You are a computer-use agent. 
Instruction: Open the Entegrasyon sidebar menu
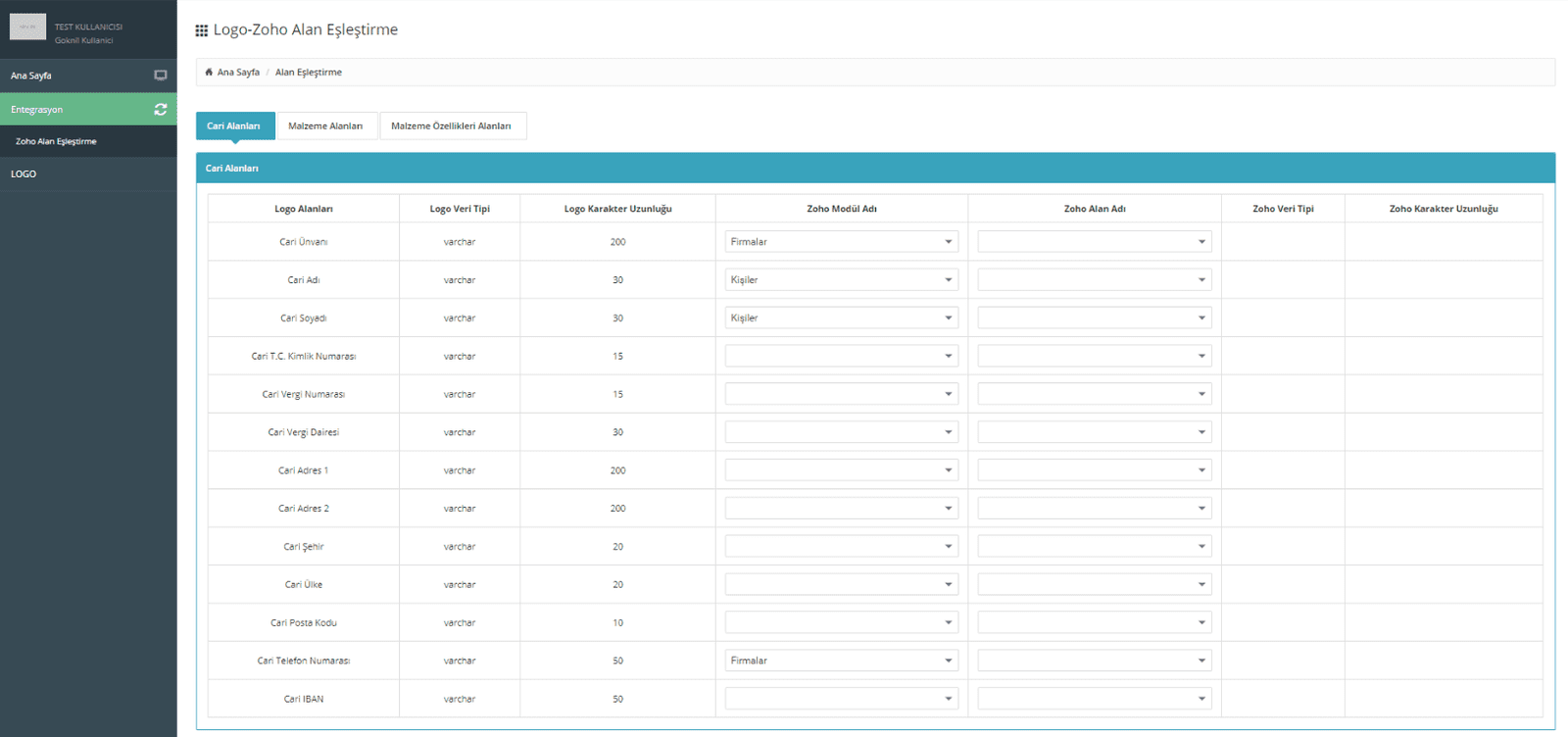tap(88, 109)
